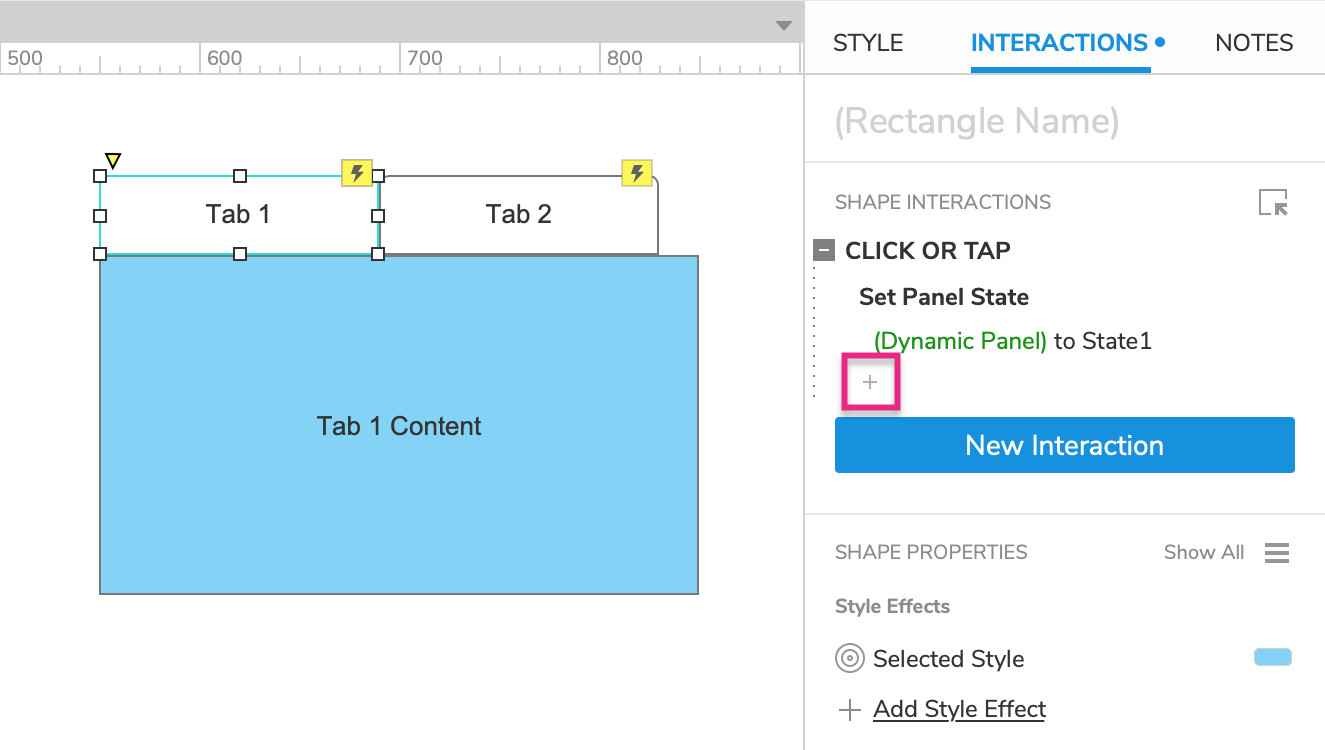Collapse the Click or Tap interaction

825,251
